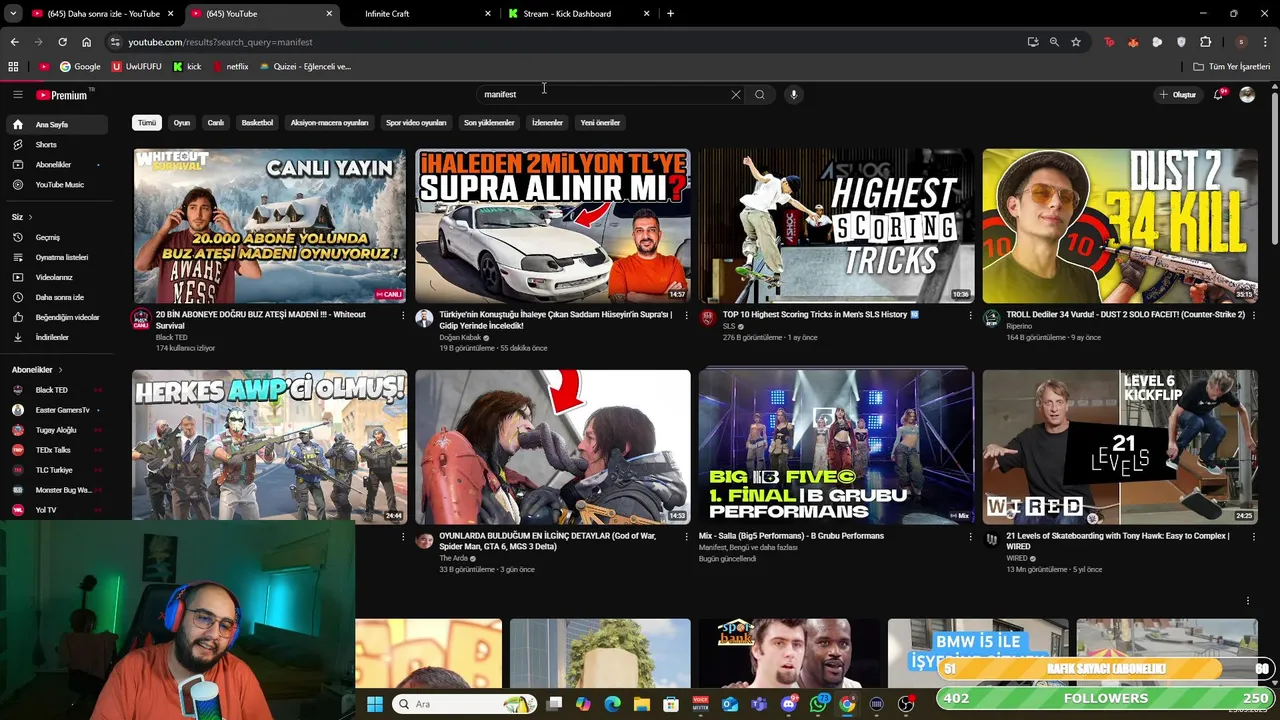
Task: Switch to Daha sonra izle browser tab
Action: pyautogui.click(x=103, y=14)
